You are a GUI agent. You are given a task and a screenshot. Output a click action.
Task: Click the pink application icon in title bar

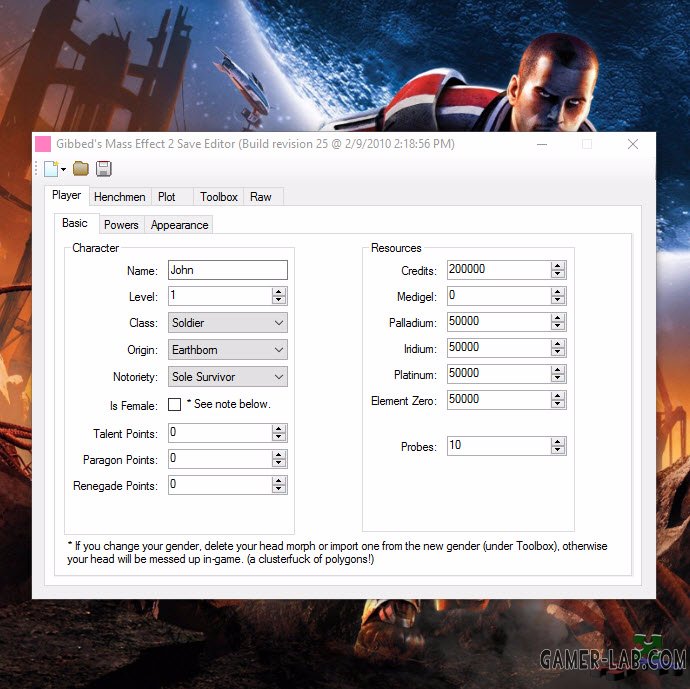tap(43, 144)
